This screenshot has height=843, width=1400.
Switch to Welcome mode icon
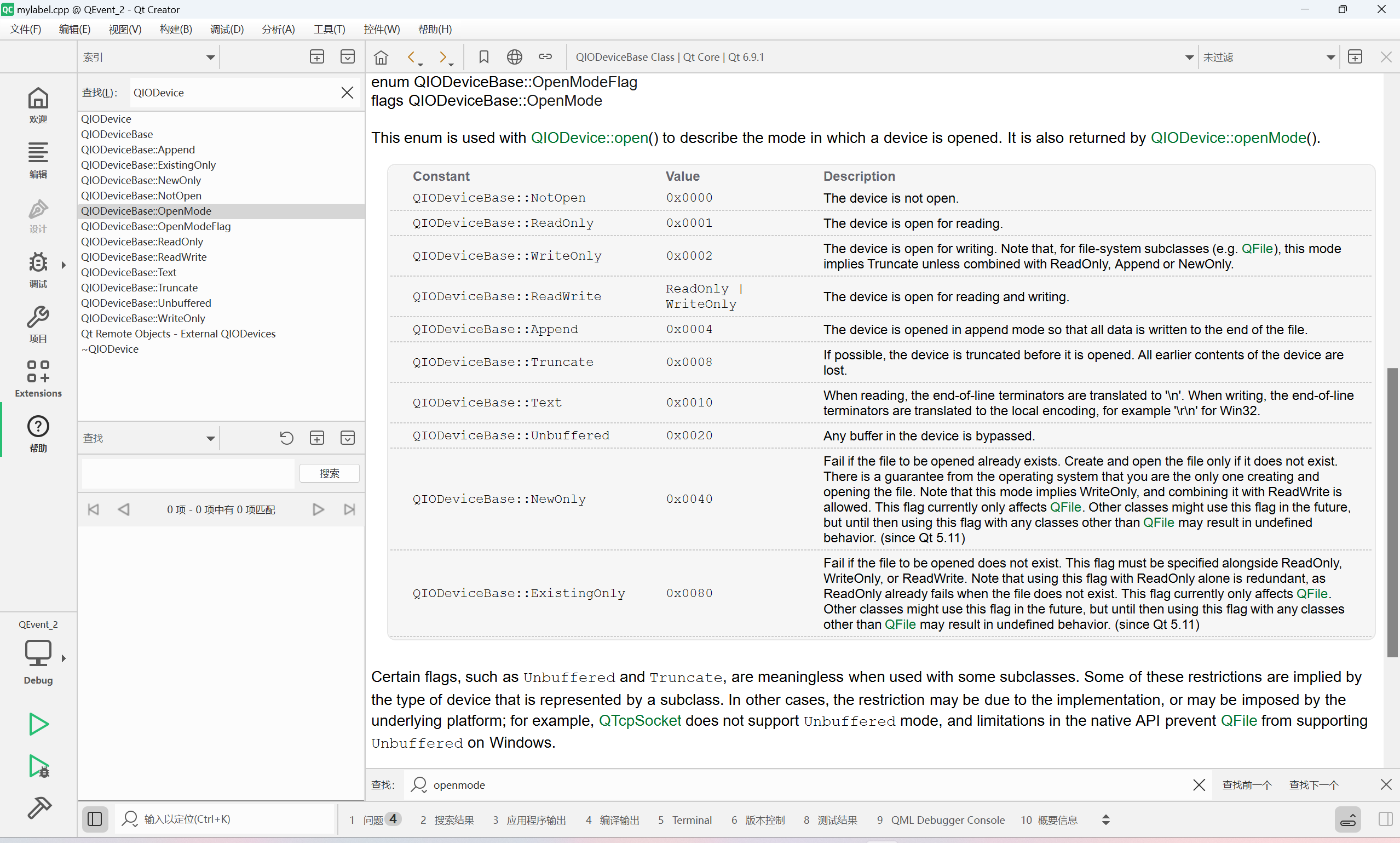[x=38, y=105]
